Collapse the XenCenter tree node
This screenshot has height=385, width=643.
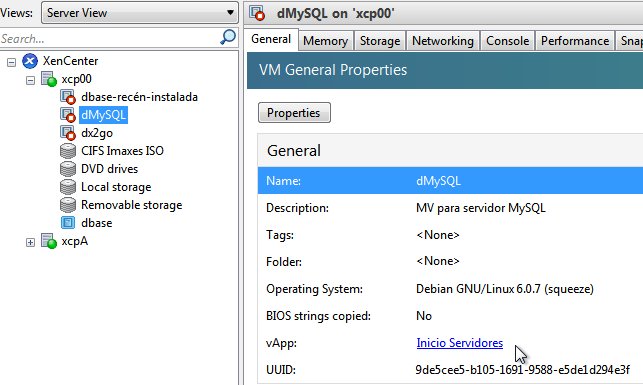click(x=11, y=62)
